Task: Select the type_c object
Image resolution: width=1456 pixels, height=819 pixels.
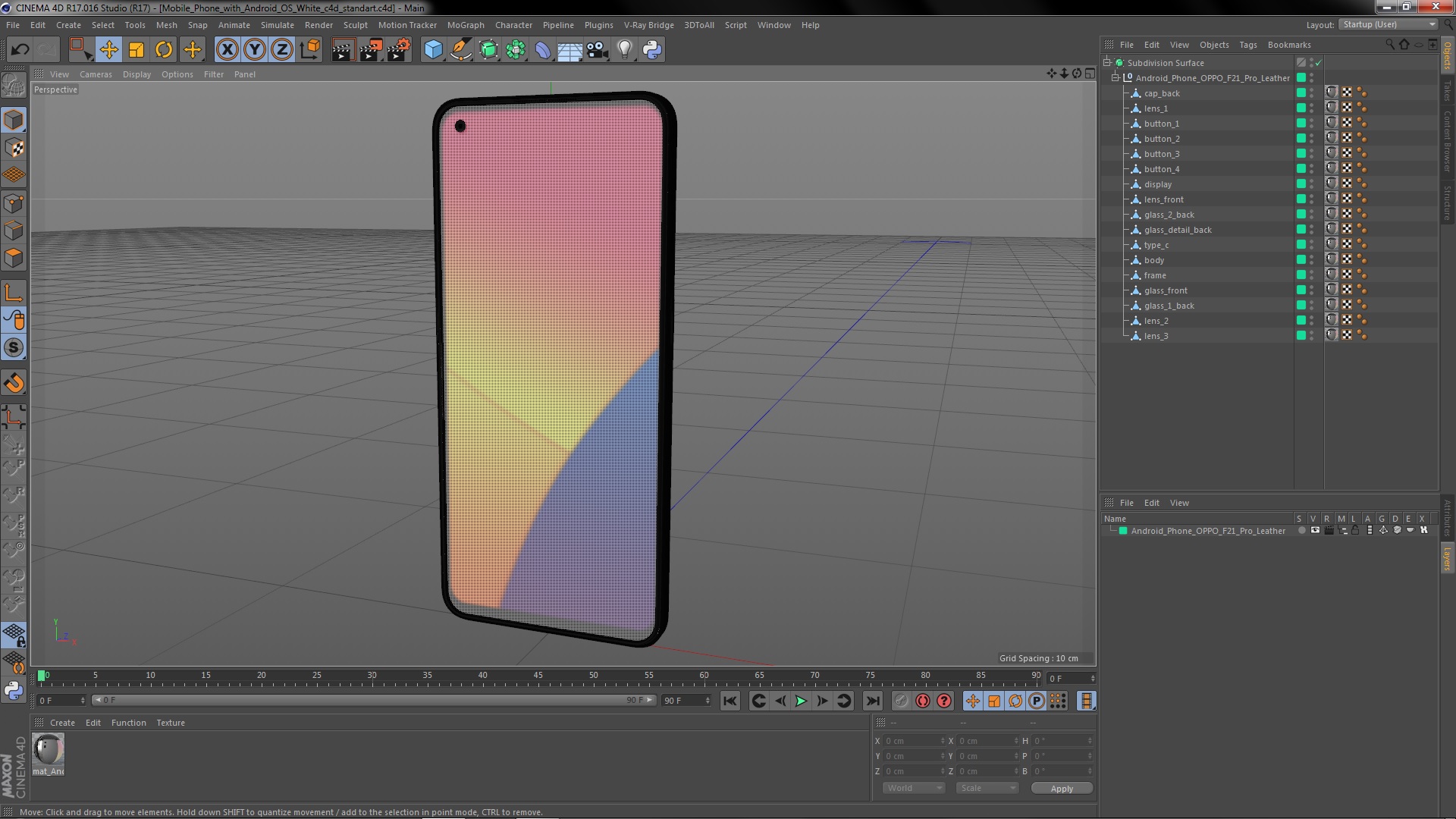Action: pos(1156,245)
